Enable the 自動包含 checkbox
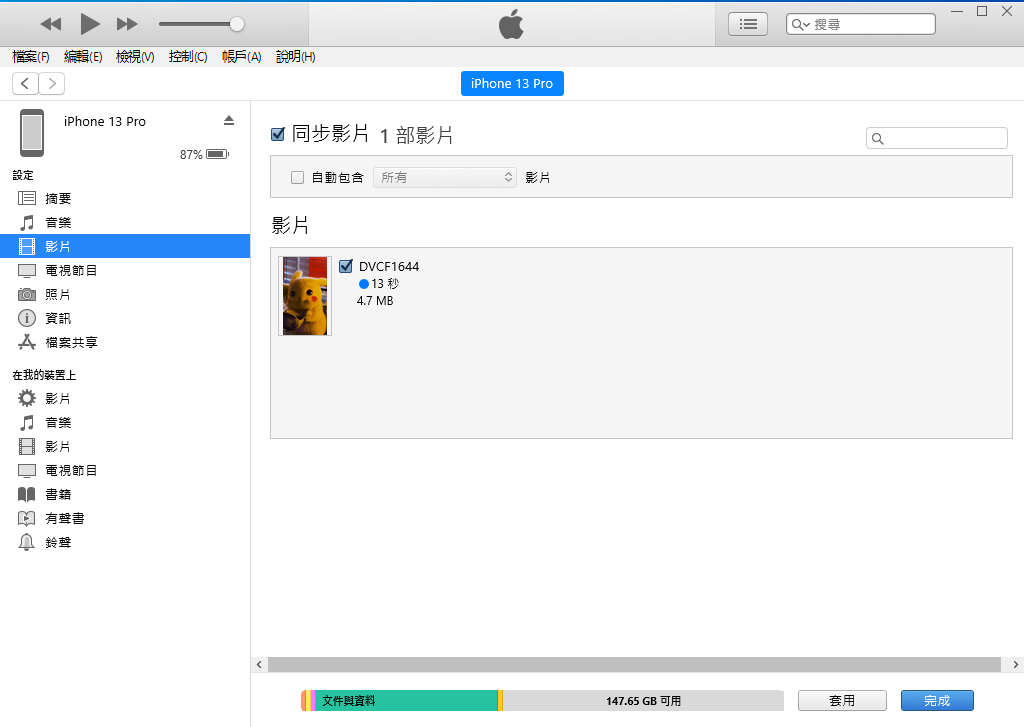The height and width of the screenshot is (727, 1024). [x=297, y=178]
